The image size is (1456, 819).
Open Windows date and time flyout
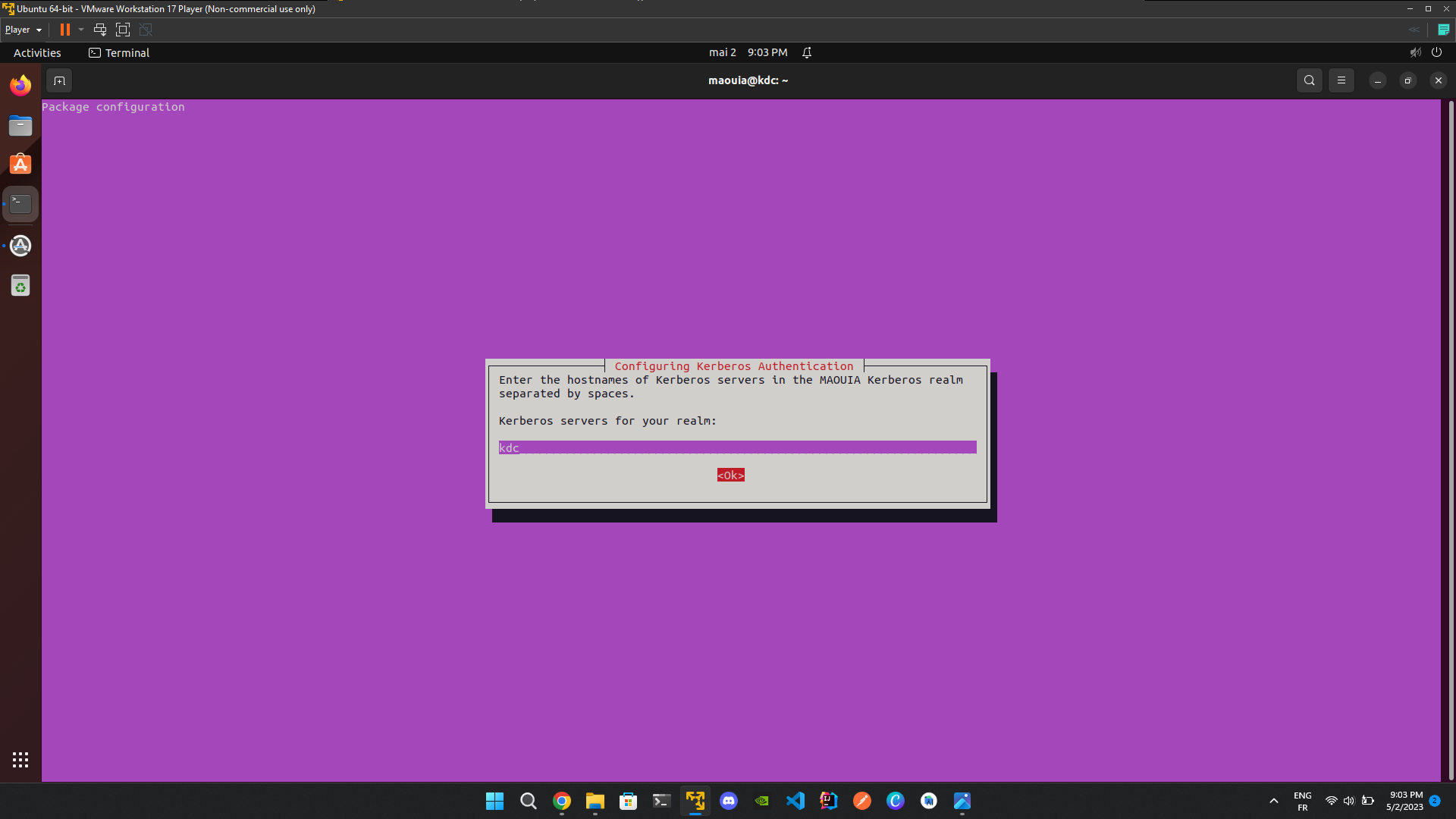tap(1404, 801)
